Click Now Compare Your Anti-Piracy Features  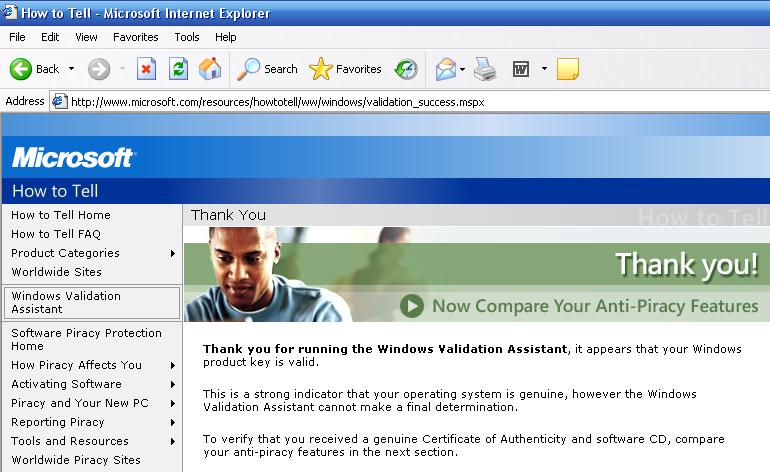click(x=595, y=306)
